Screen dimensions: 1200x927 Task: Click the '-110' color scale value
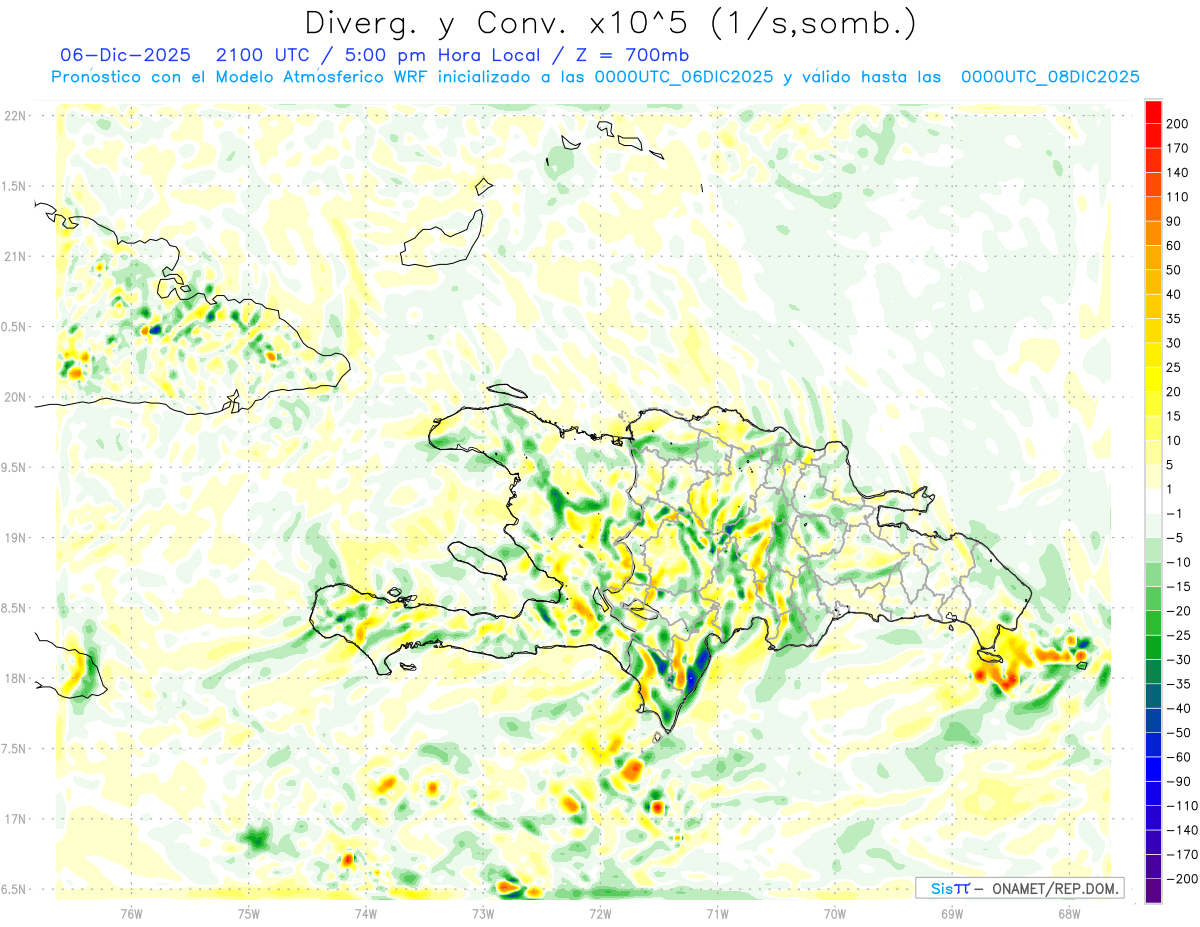(x=1180, y=805)
